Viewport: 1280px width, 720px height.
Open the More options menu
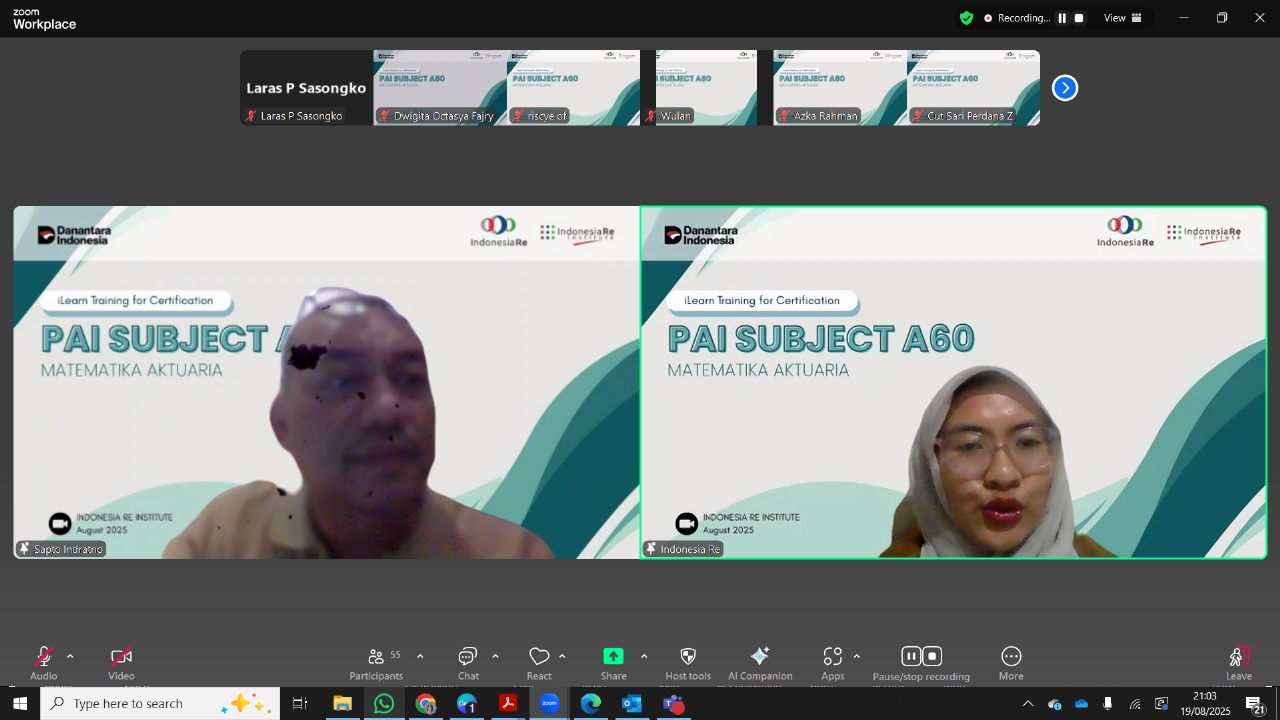click(x=1011, y=662)
